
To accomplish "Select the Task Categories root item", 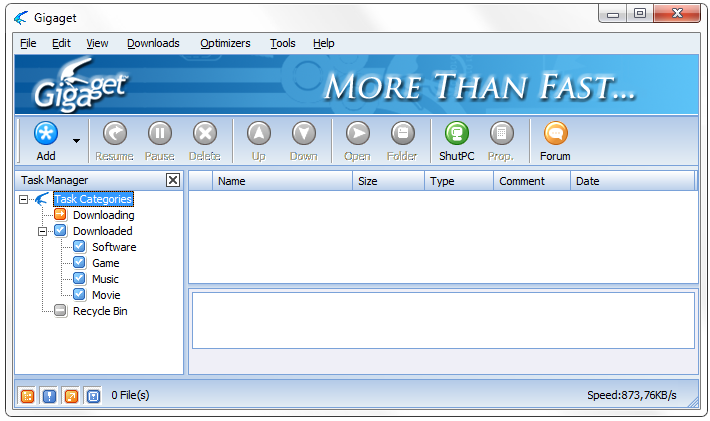I will click(x=93, y=199).
